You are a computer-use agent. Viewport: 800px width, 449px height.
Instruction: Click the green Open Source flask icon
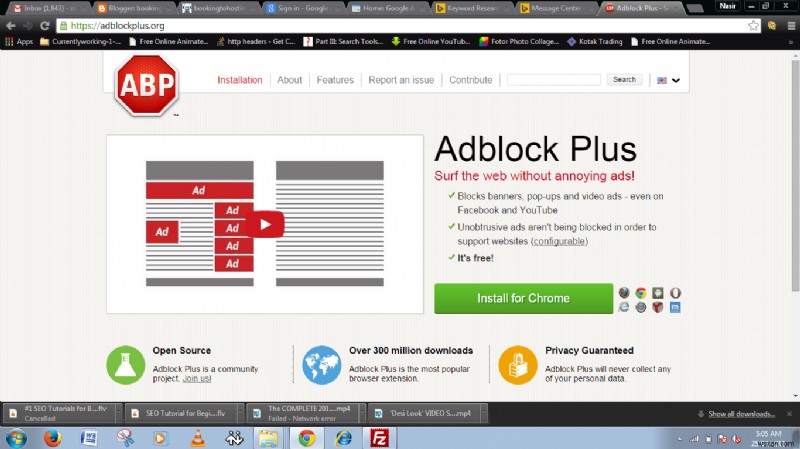(126, 365)
